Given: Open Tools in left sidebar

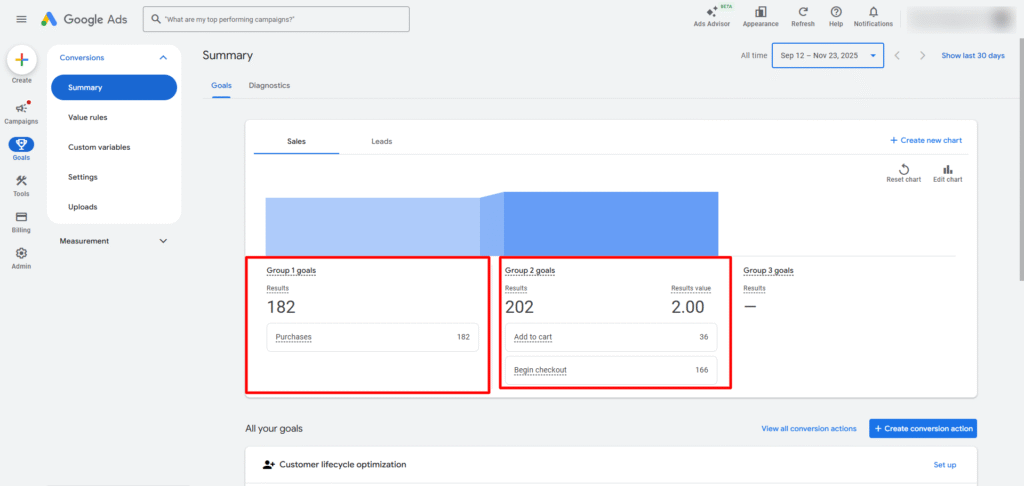Looking at the screenshot, I should [21, 185].
